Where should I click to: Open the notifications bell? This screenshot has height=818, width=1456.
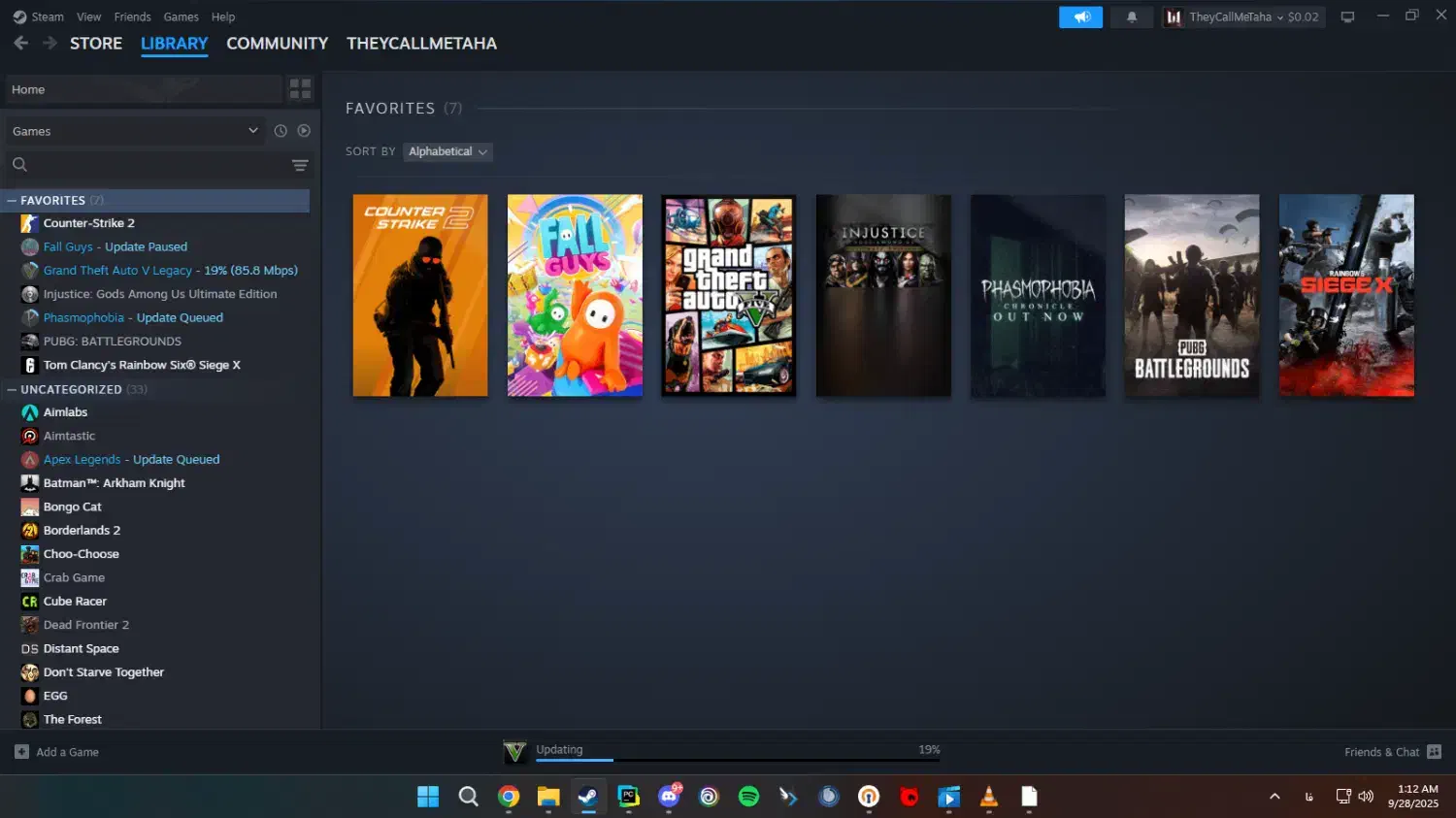tap(1132, 17)
